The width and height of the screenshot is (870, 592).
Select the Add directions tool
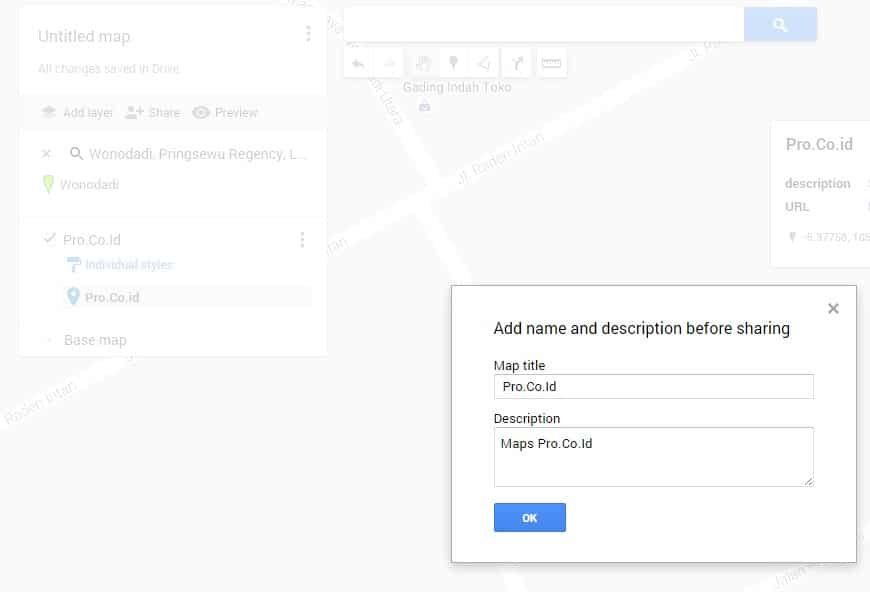[x=517, y=63]
